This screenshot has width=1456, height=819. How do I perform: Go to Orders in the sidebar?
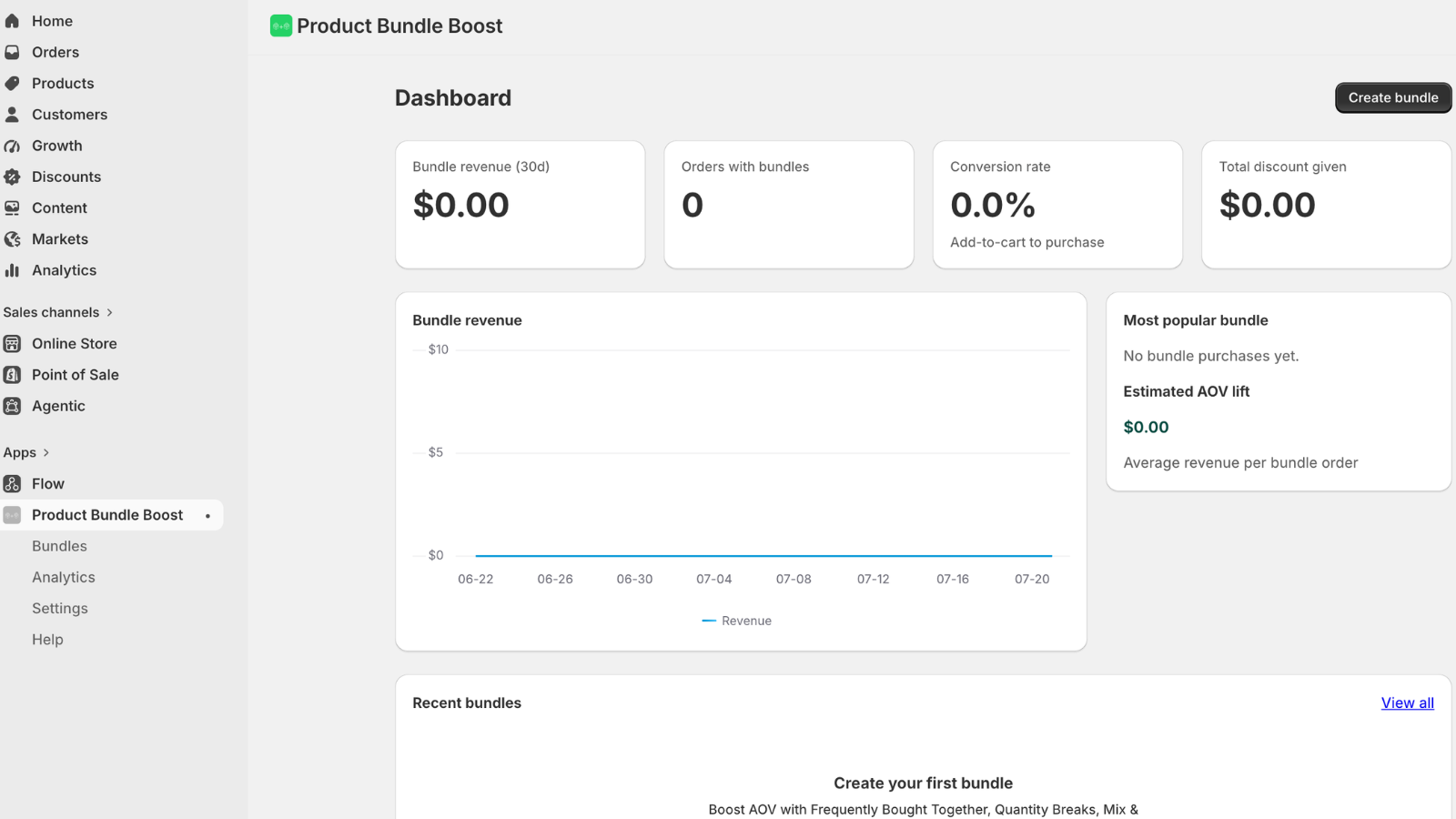(56, 52)
